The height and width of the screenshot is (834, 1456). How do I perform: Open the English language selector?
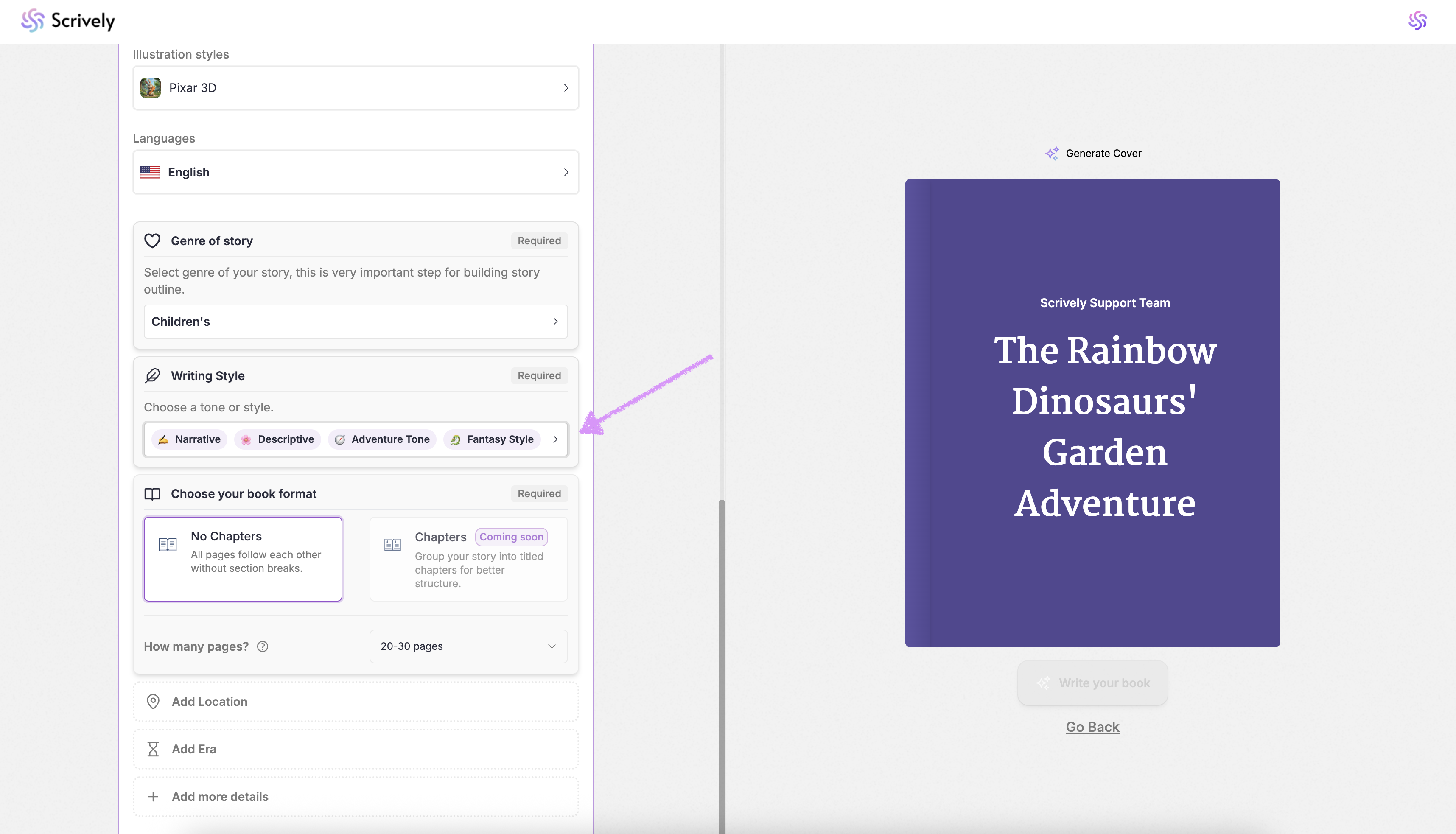[x=355, y=172]
